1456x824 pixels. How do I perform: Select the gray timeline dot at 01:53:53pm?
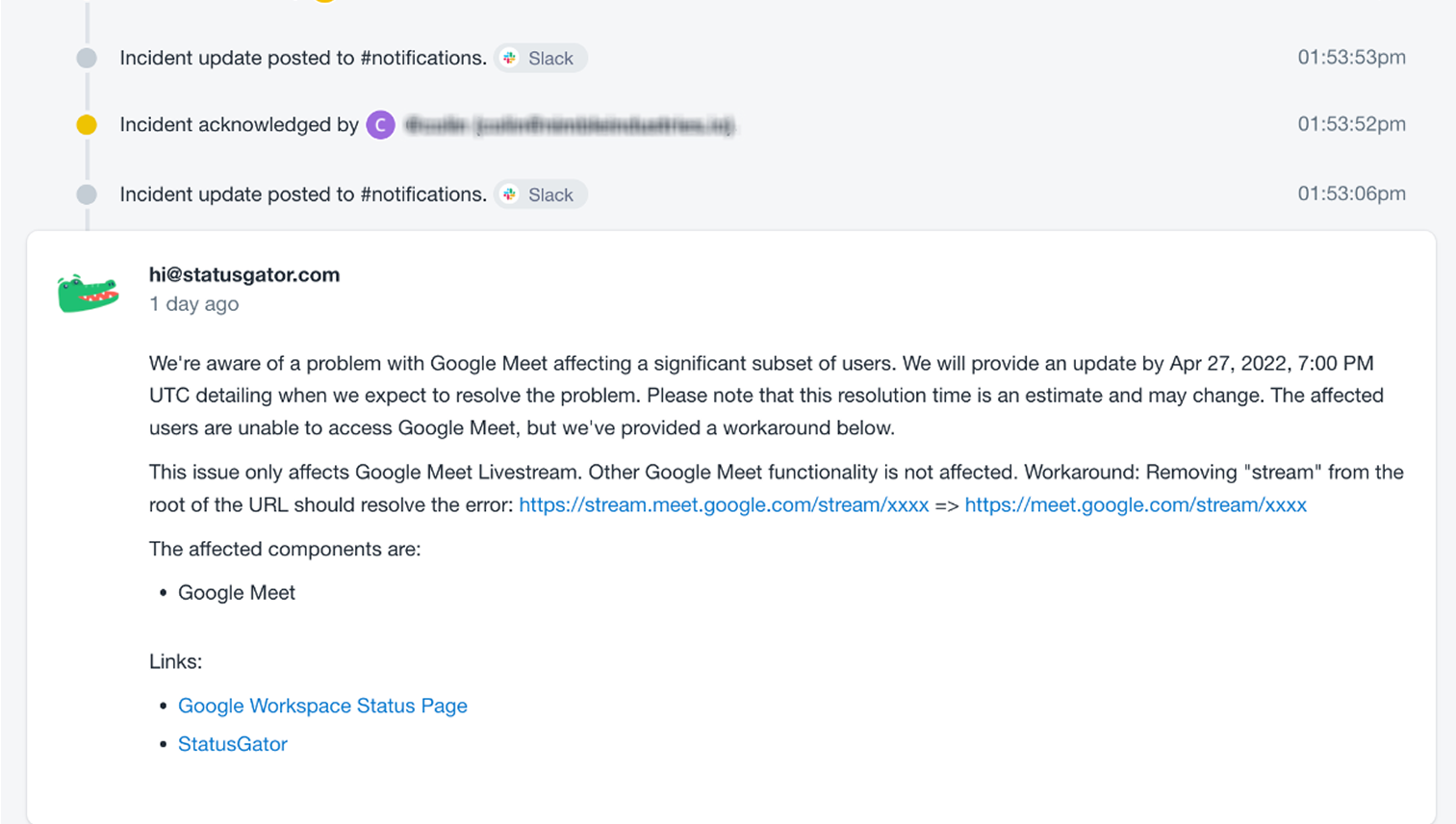(87, 58)
